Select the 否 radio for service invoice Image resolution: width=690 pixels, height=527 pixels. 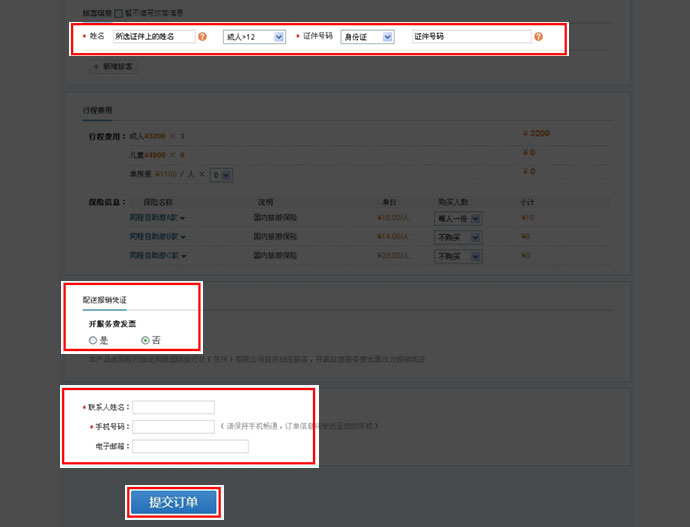tap(145, 340)
